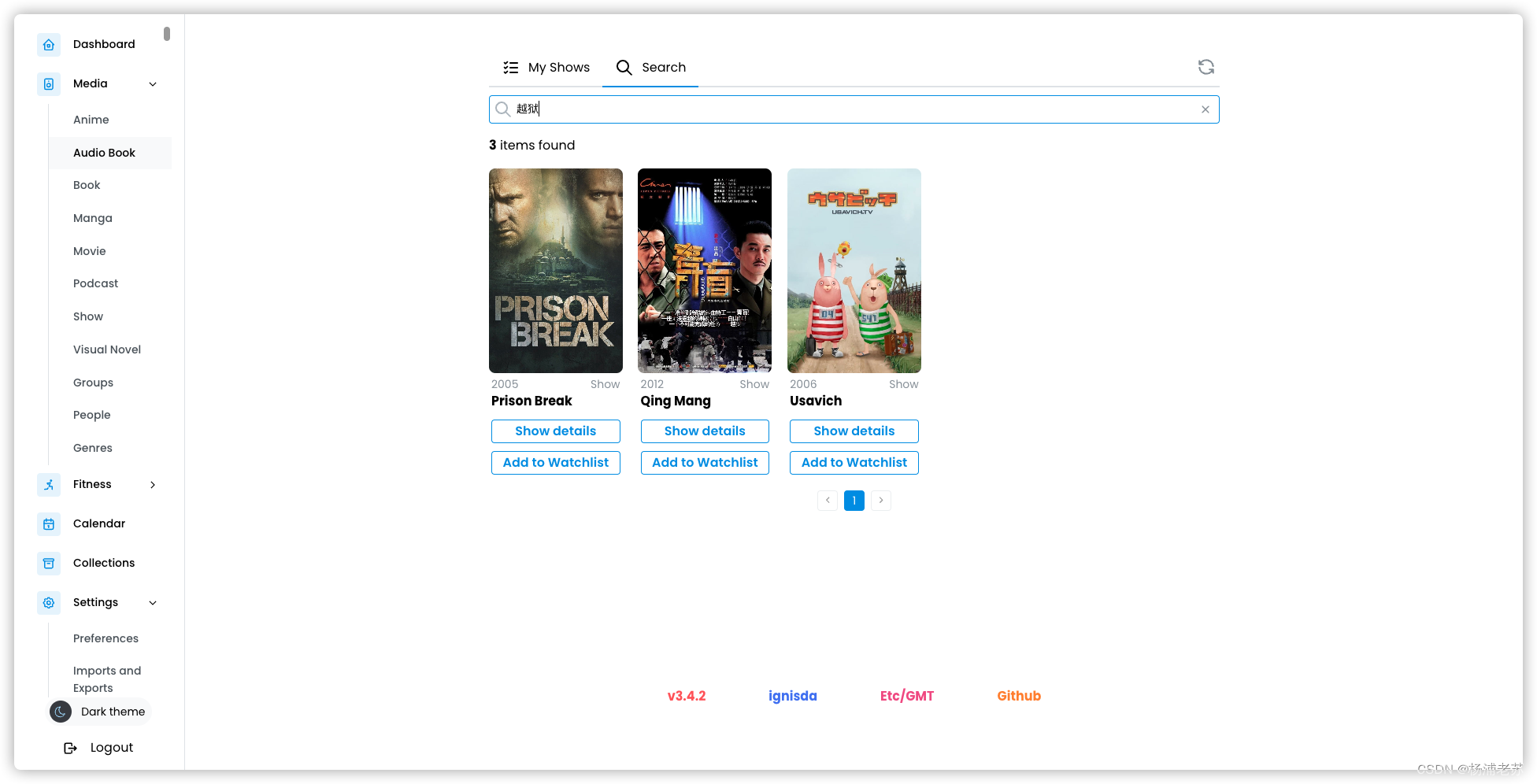Click the Logout label
1537x784 pixels.
(112, 748)
